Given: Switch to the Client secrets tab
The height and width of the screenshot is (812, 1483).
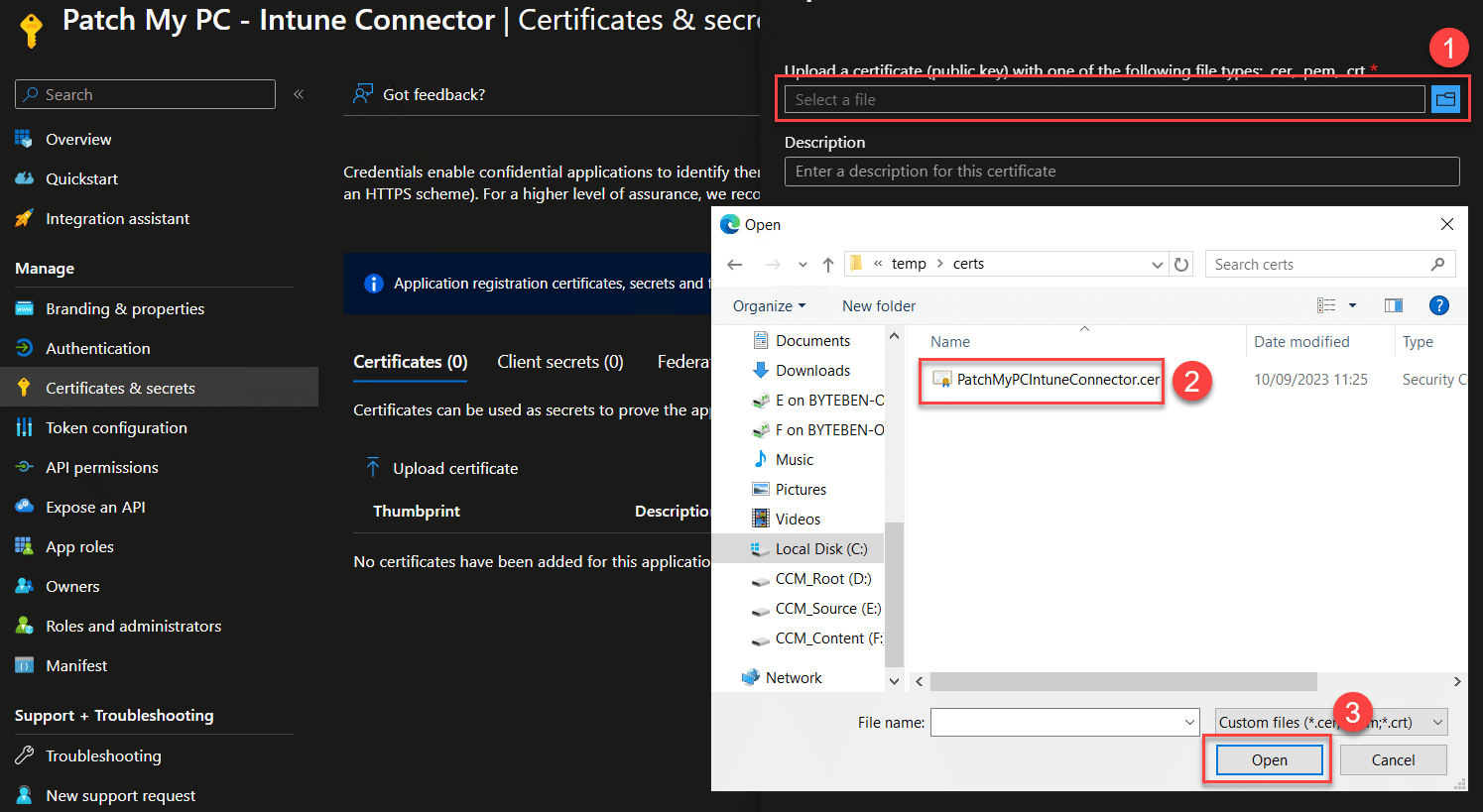Looking at the screenshot, I should coord(559,362).
